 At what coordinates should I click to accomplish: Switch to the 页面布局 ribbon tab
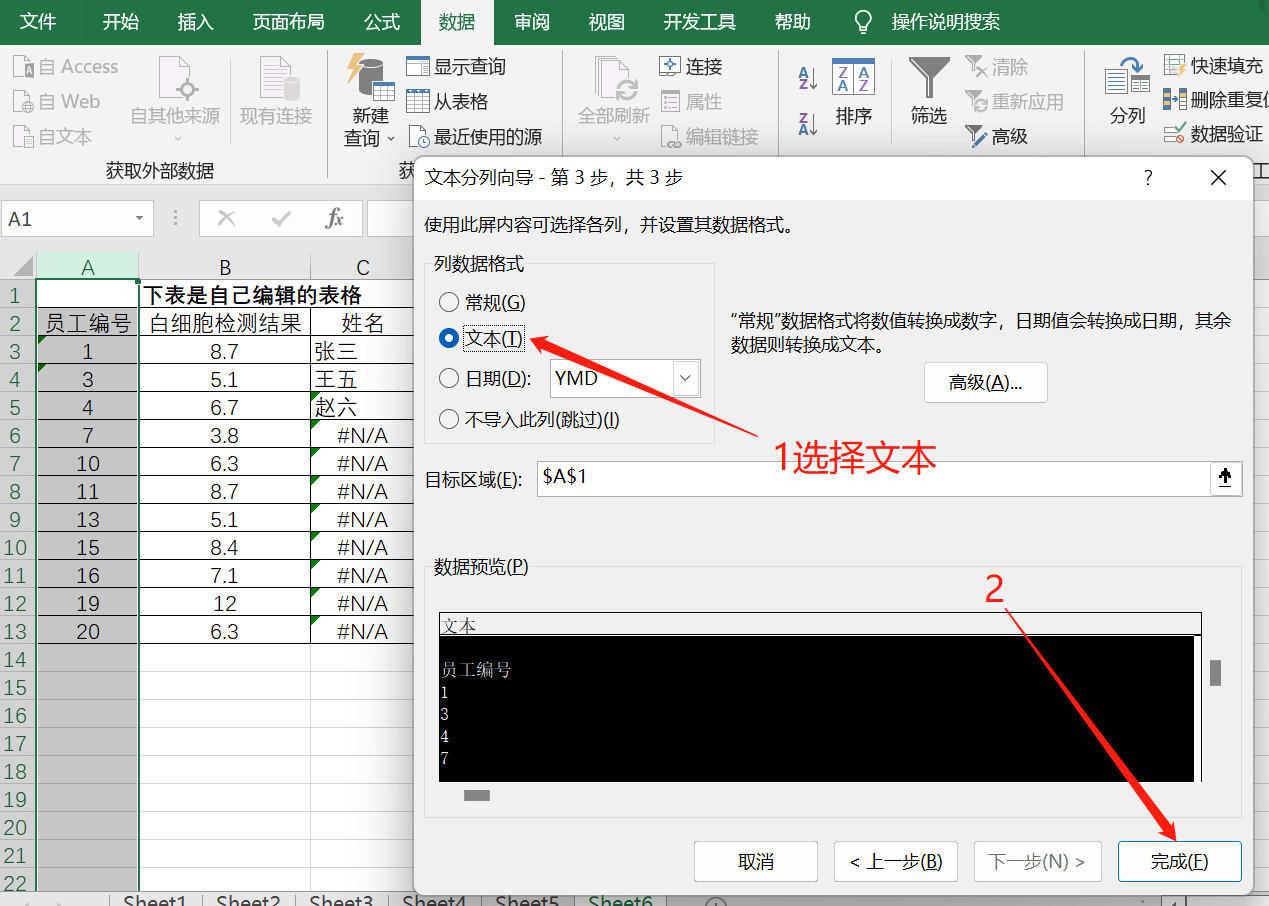point(288,22)
